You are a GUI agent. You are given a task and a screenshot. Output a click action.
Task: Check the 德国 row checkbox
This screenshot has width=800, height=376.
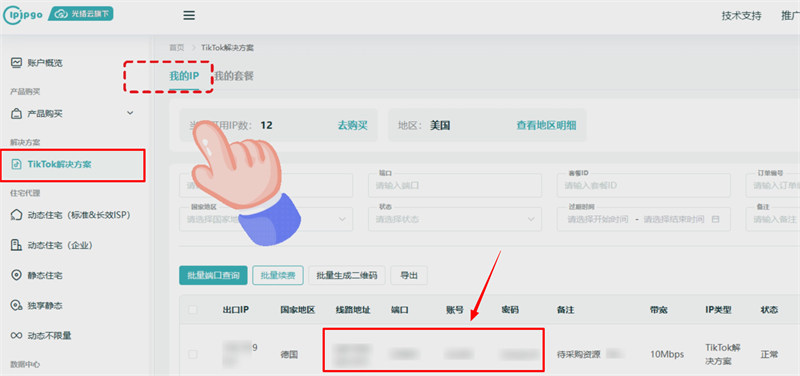point(193,354)
